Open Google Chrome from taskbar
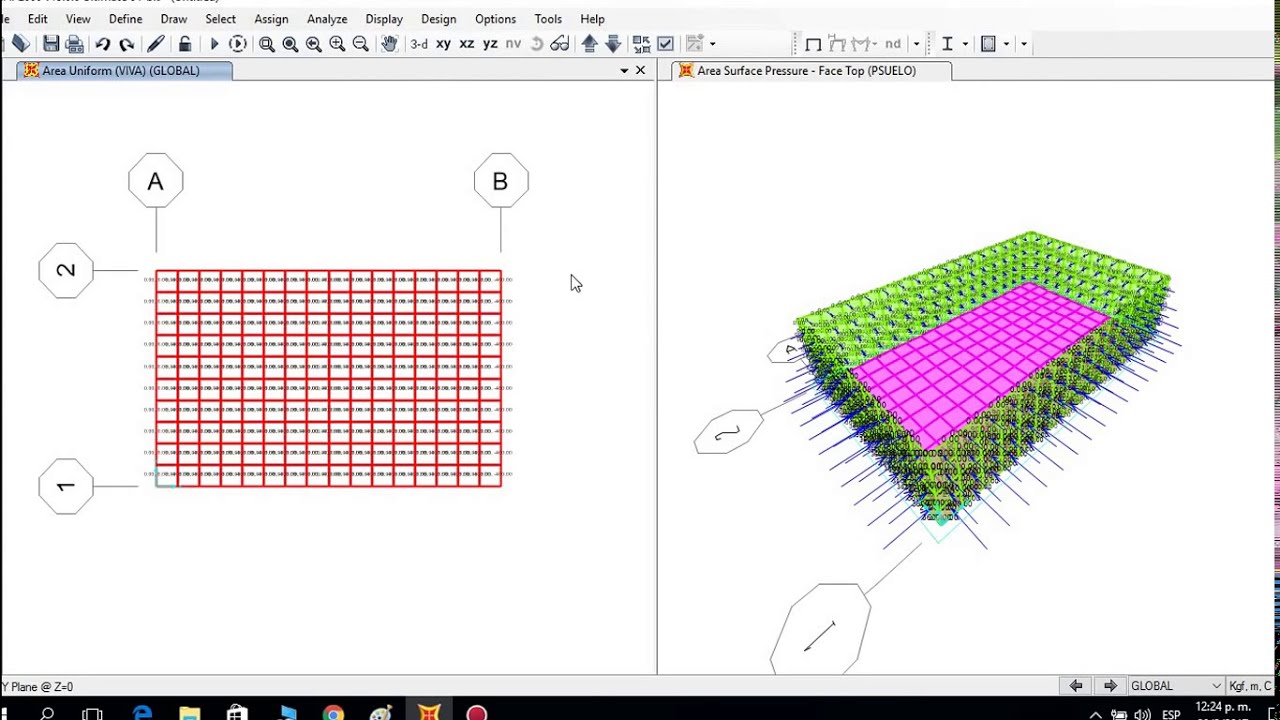The image size is (1280, 720). pos(333,713)
